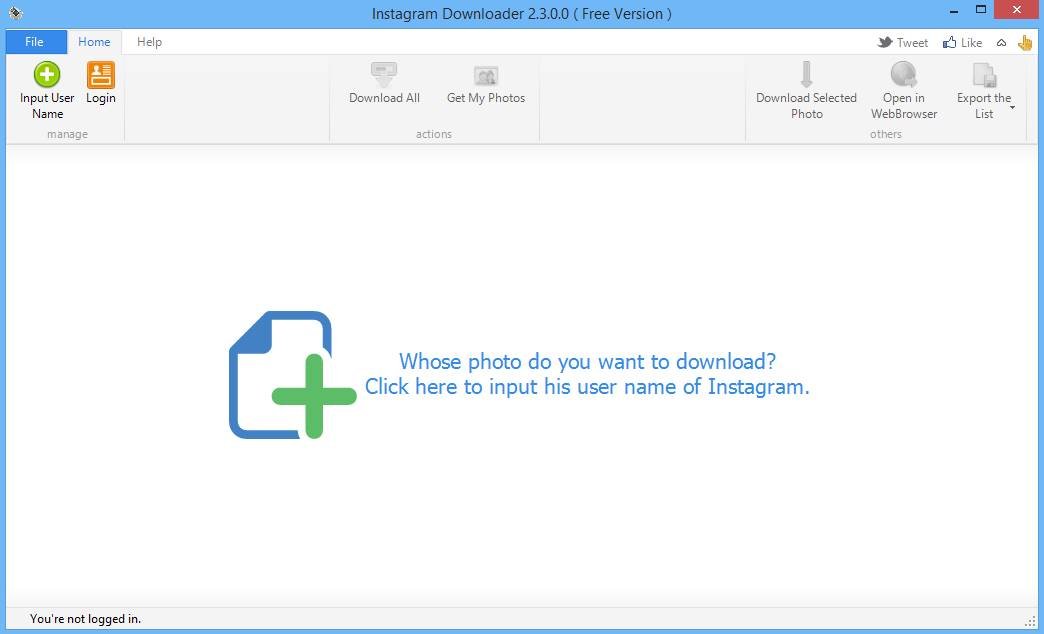Click the green Input User Name icon
The image size is (1044, 634).
[47, 75]
